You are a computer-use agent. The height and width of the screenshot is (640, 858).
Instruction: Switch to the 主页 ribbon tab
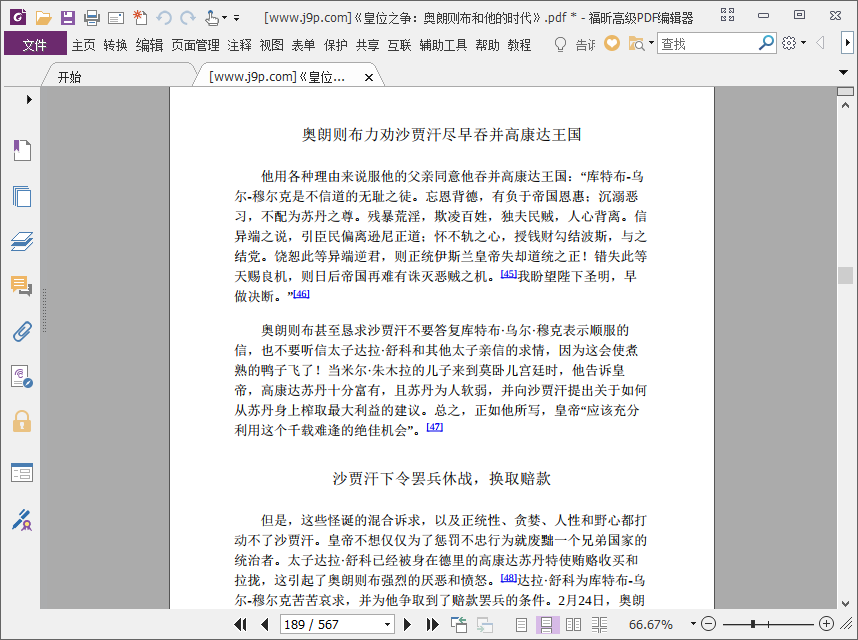point(84,45)
